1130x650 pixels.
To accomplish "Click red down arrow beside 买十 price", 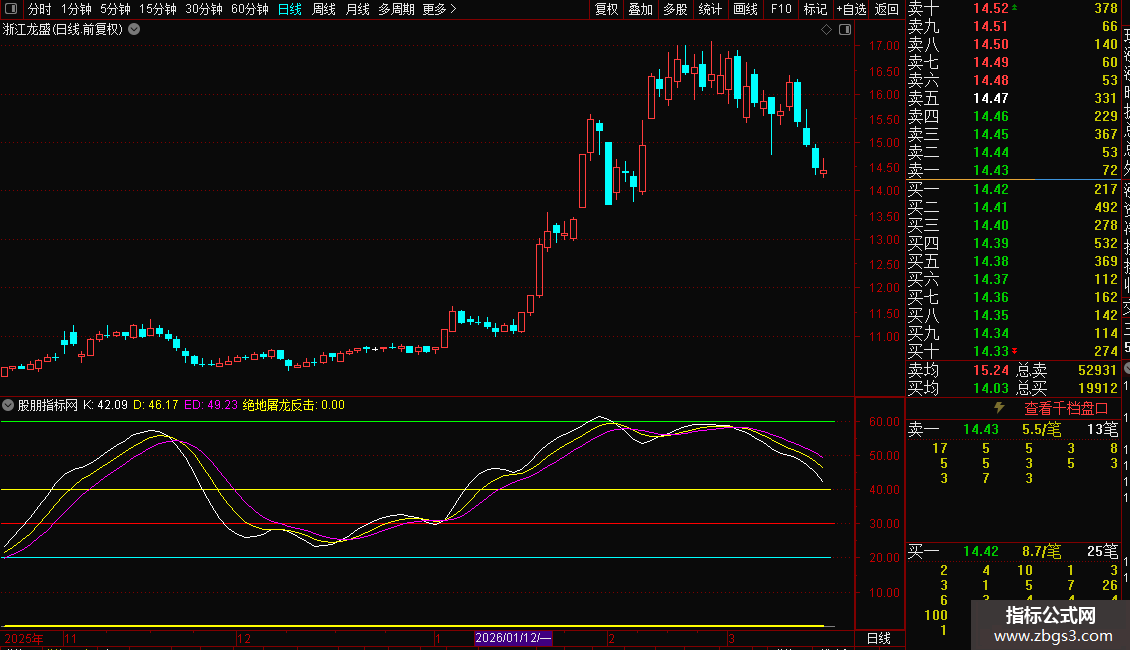I will click(1016, 351).
